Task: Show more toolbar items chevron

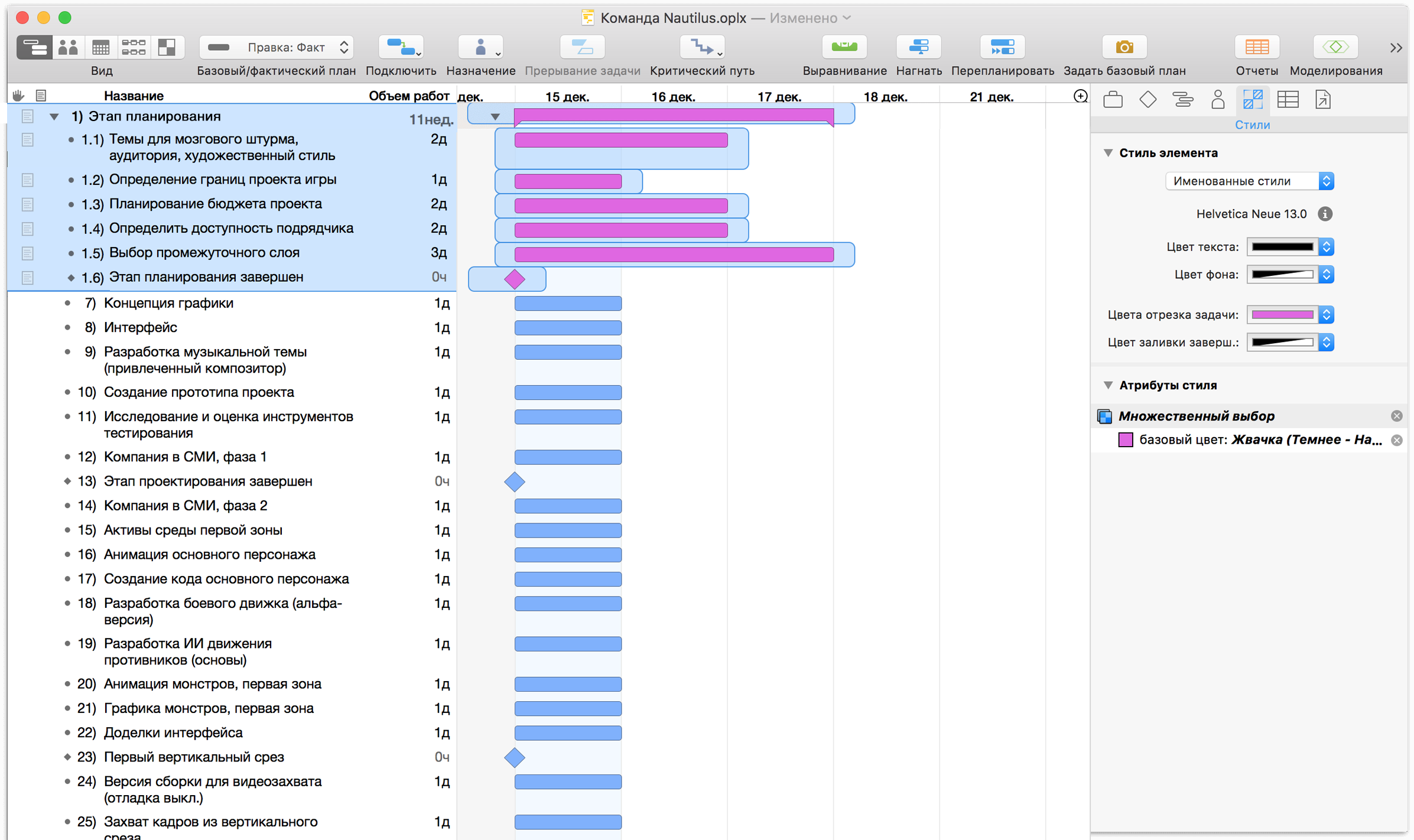Action: [1396, 48]
